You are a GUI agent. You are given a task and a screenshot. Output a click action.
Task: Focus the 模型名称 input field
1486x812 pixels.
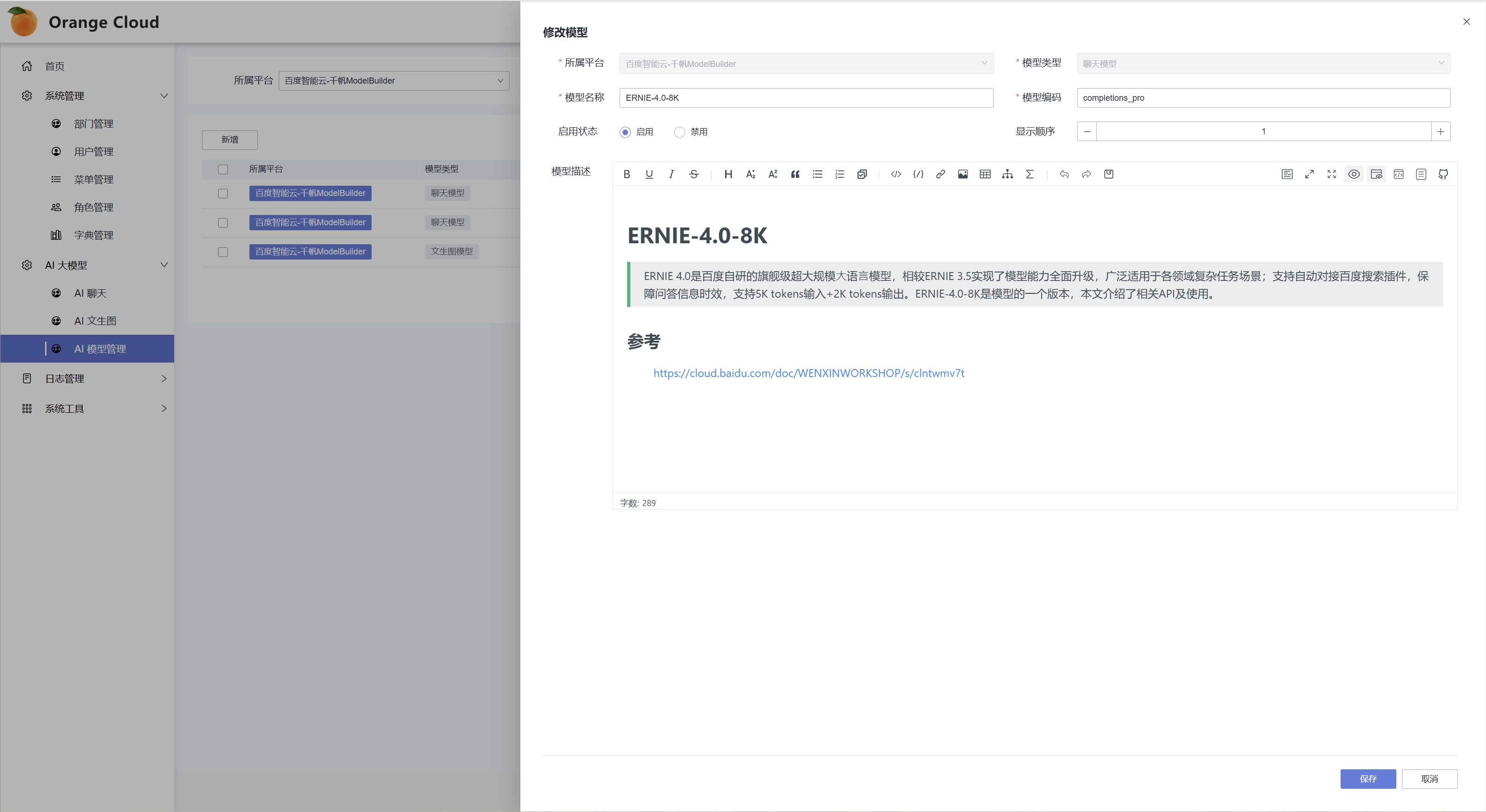[806, 98]
